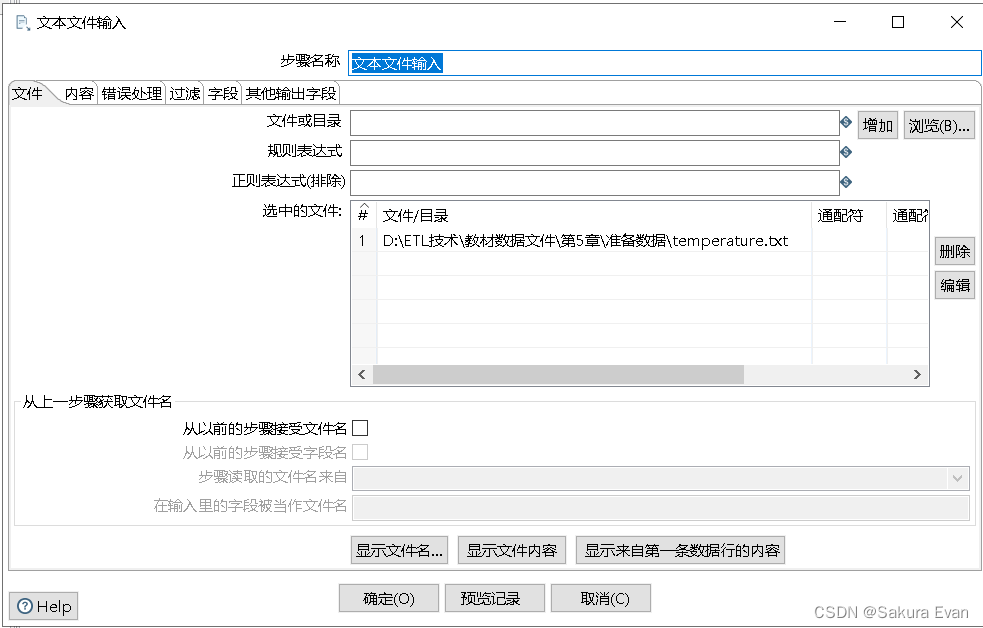Open the 过滤 tab
The width and height of the screenshot is (983, 628).
point(185,93)
